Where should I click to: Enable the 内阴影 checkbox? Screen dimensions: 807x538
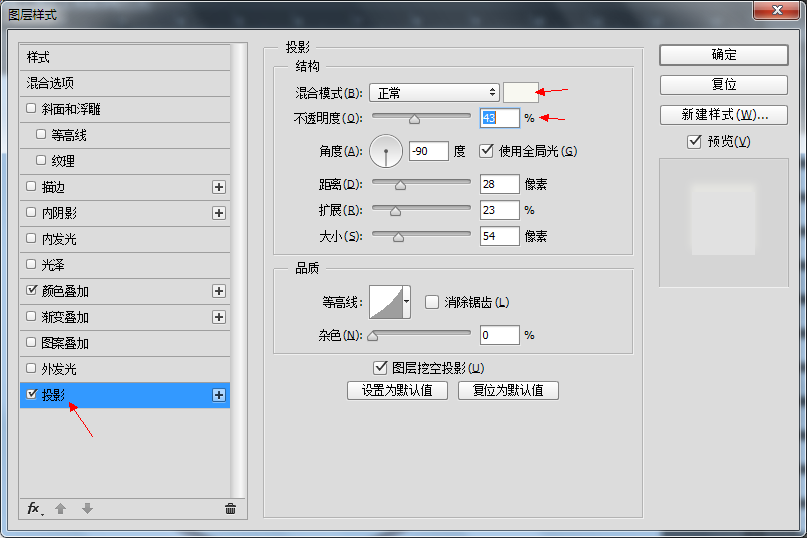(x=31, y=212)
